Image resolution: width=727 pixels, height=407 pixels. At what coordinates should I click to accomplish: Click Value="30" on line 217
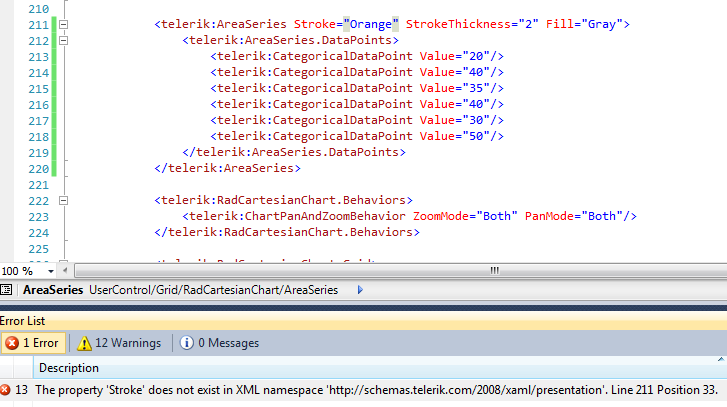pos(454,120)
